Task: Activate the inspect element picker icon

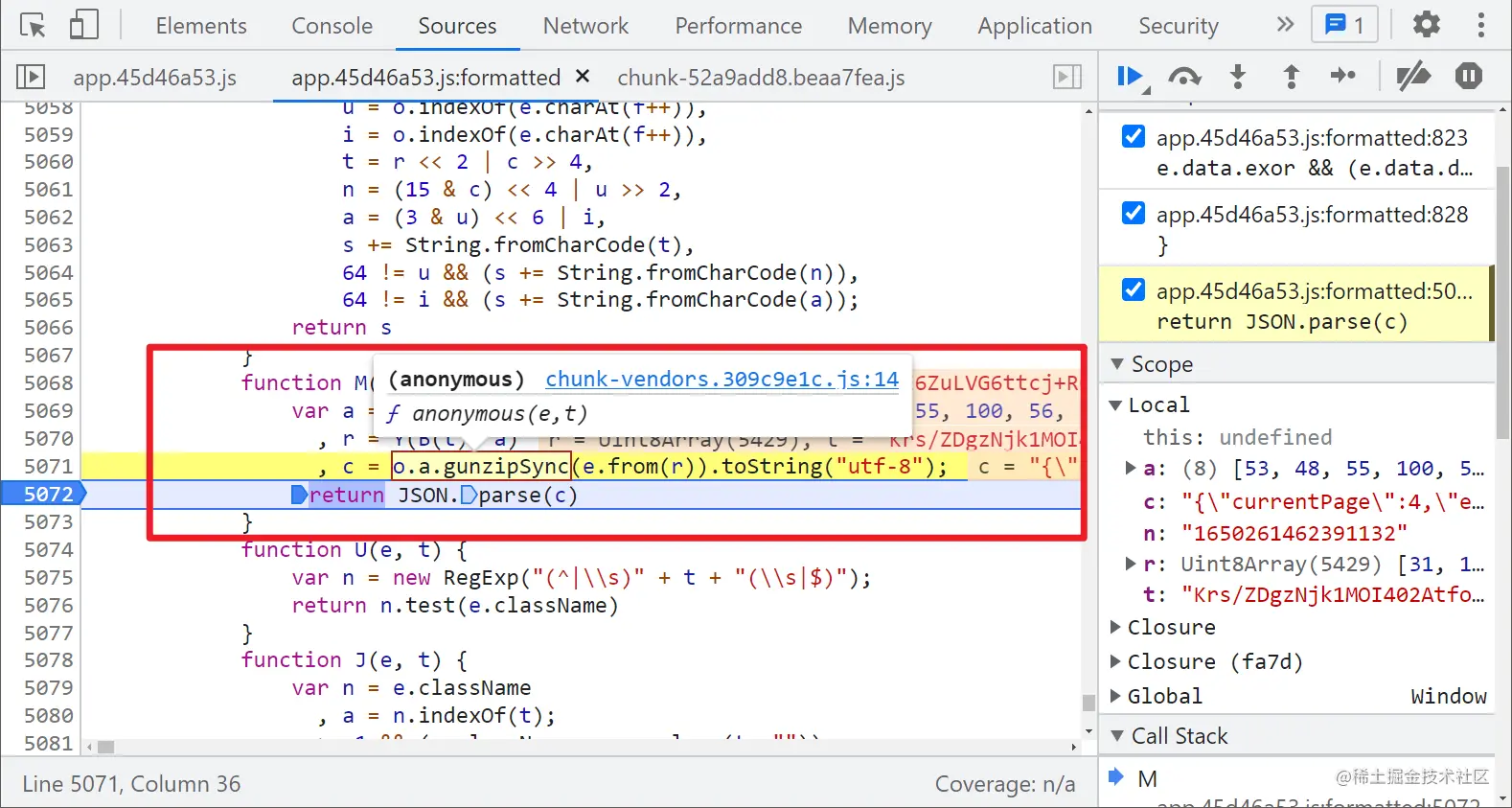Action: point(33,26)
